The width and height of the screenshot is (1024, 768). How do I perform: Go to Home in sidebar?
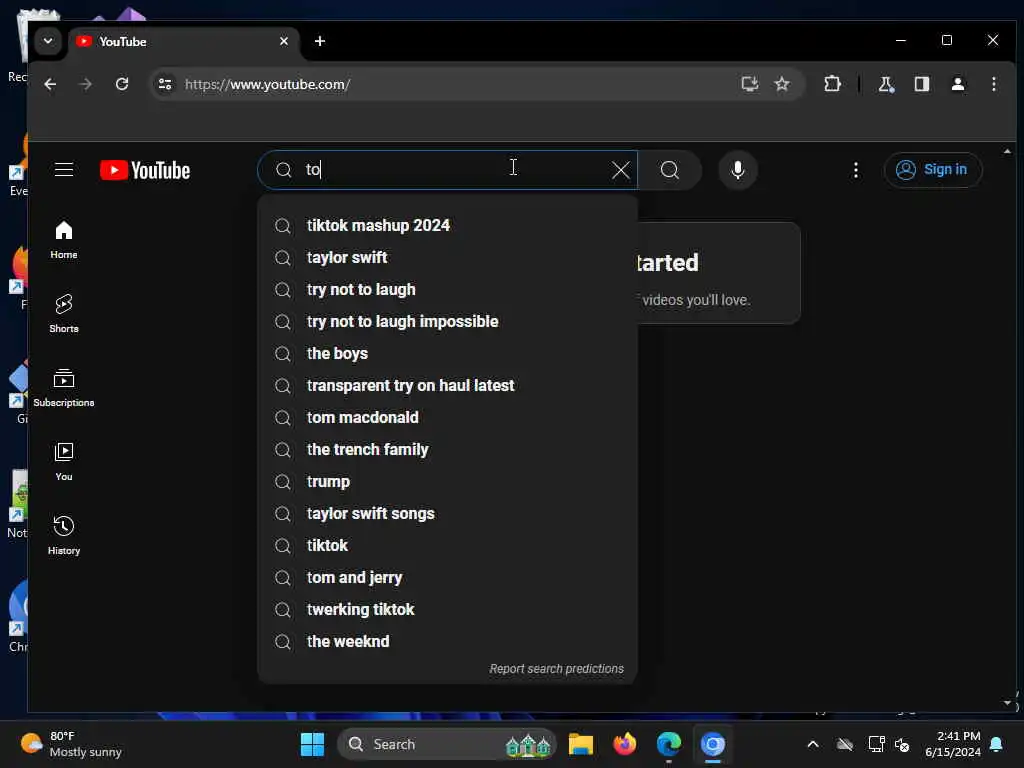click(x=64, y=240)
